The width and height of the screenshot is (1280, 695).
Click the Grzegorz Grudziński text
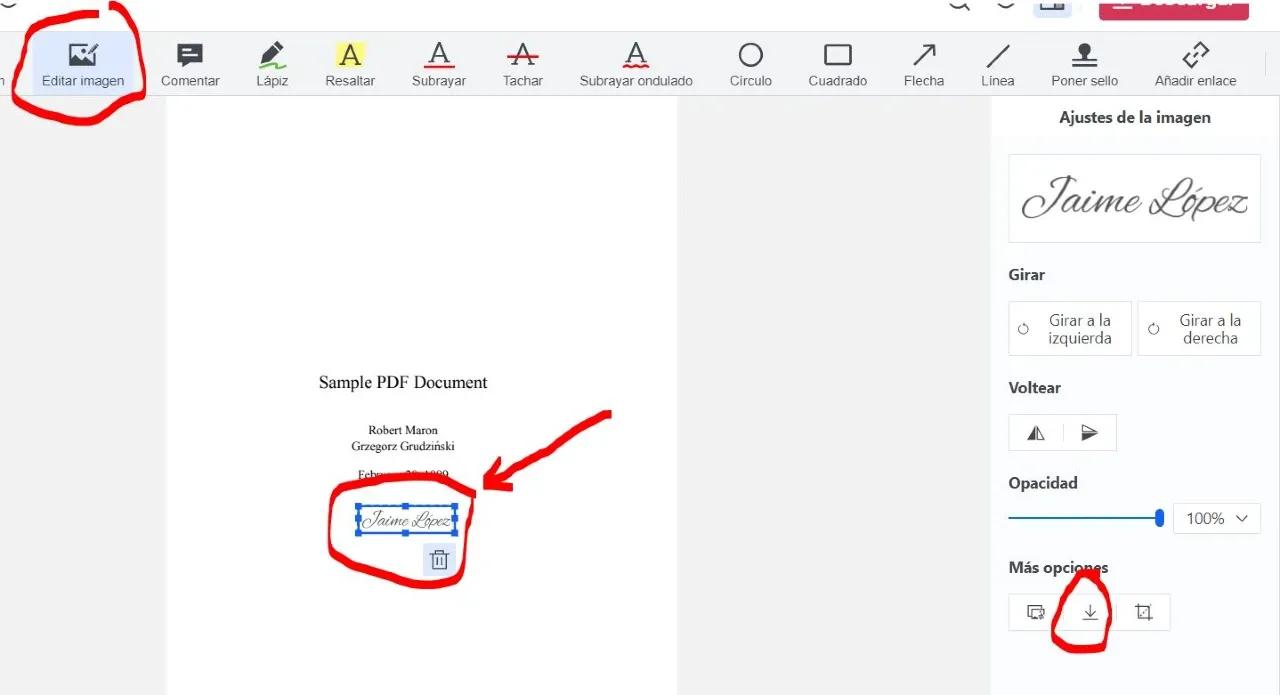click(x=403, y=446)
